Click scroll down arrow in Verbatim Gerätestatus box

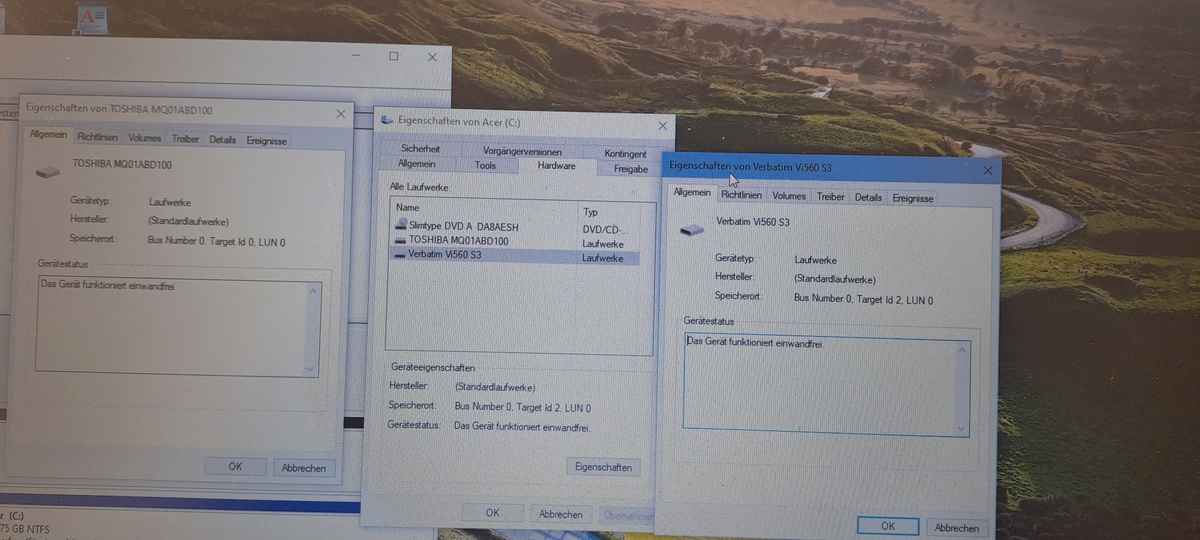click(962, 428)
